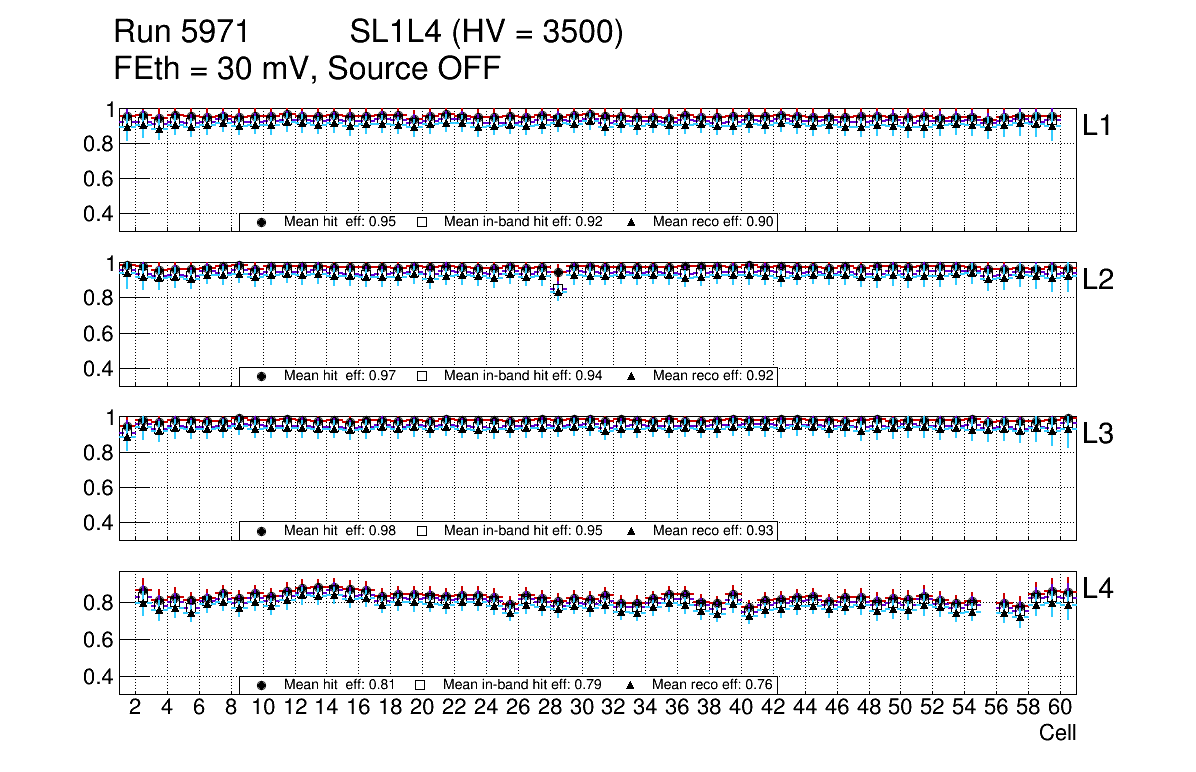Click the filled circle marker in L1 legend
Image resolution: width=1196 pixels, height=772 pixels.
pos(262,222)
